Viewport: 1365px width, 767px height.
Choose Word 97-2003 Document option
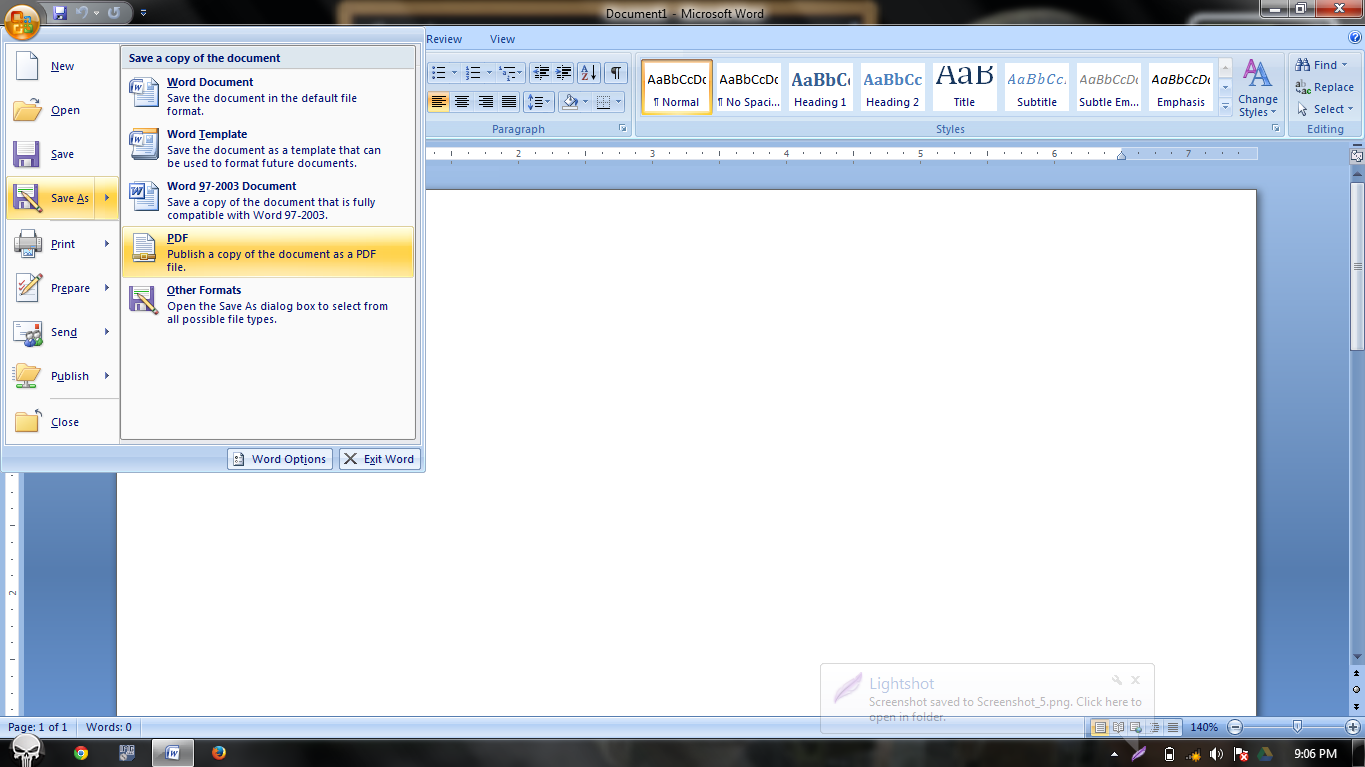click(268, 200)
